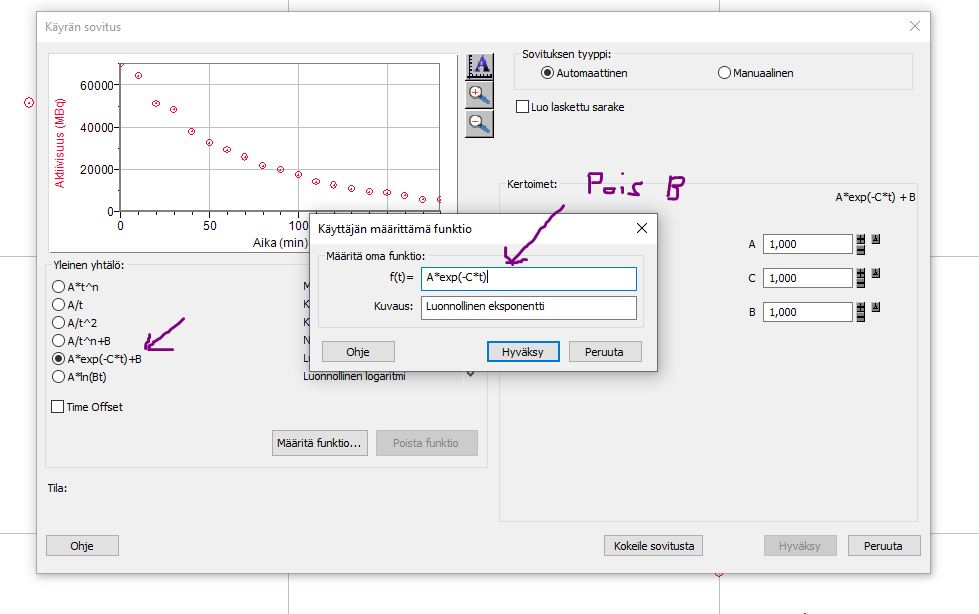Viewport: 979px width, 614px height.
Task: Click the autoscale graph icon
Action: (480, 65)
